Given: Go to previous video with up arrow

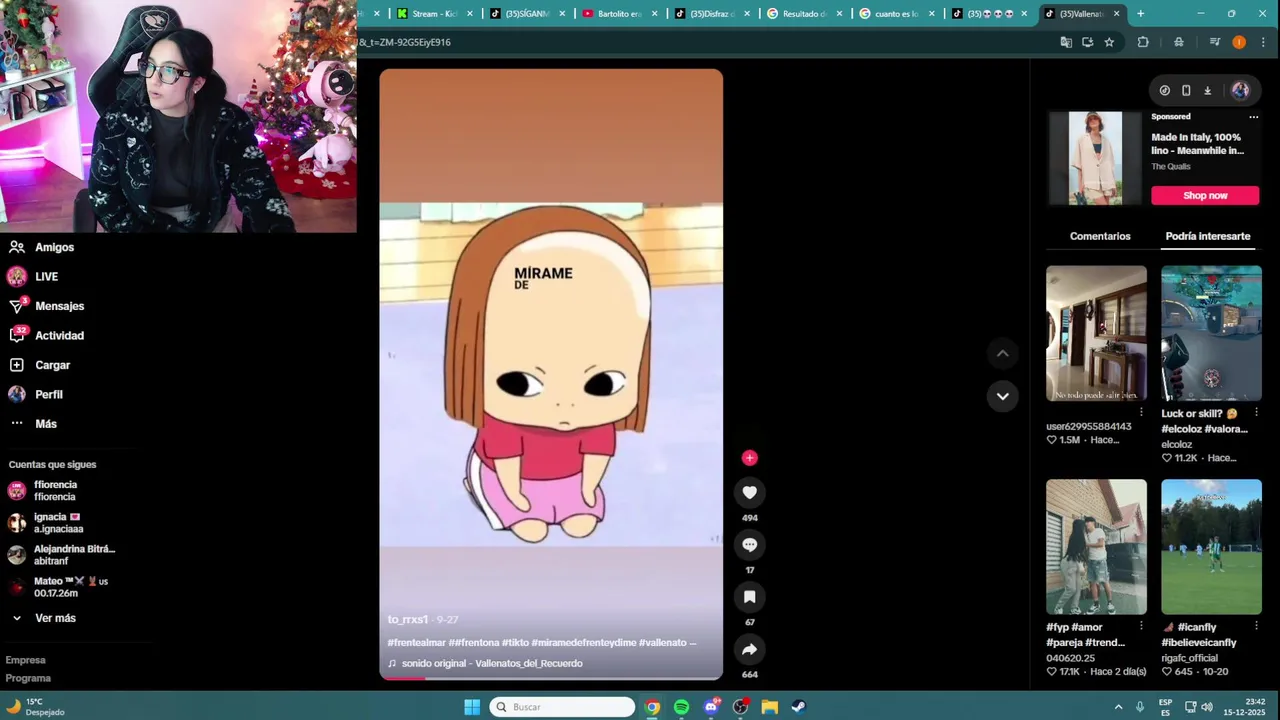Looking at the screenshot, I should point(1002,353).
